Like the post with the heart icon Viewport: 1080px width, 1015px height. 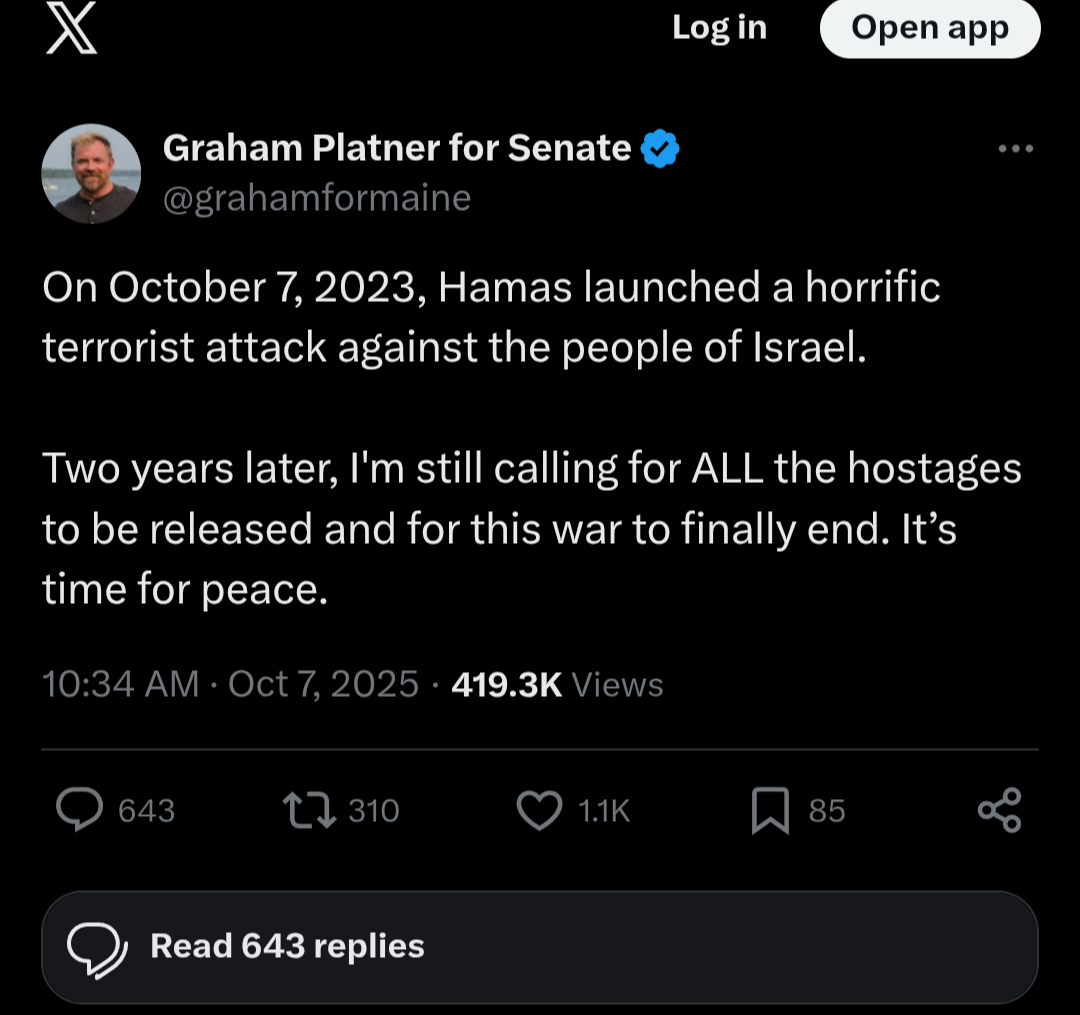point(539,809)
